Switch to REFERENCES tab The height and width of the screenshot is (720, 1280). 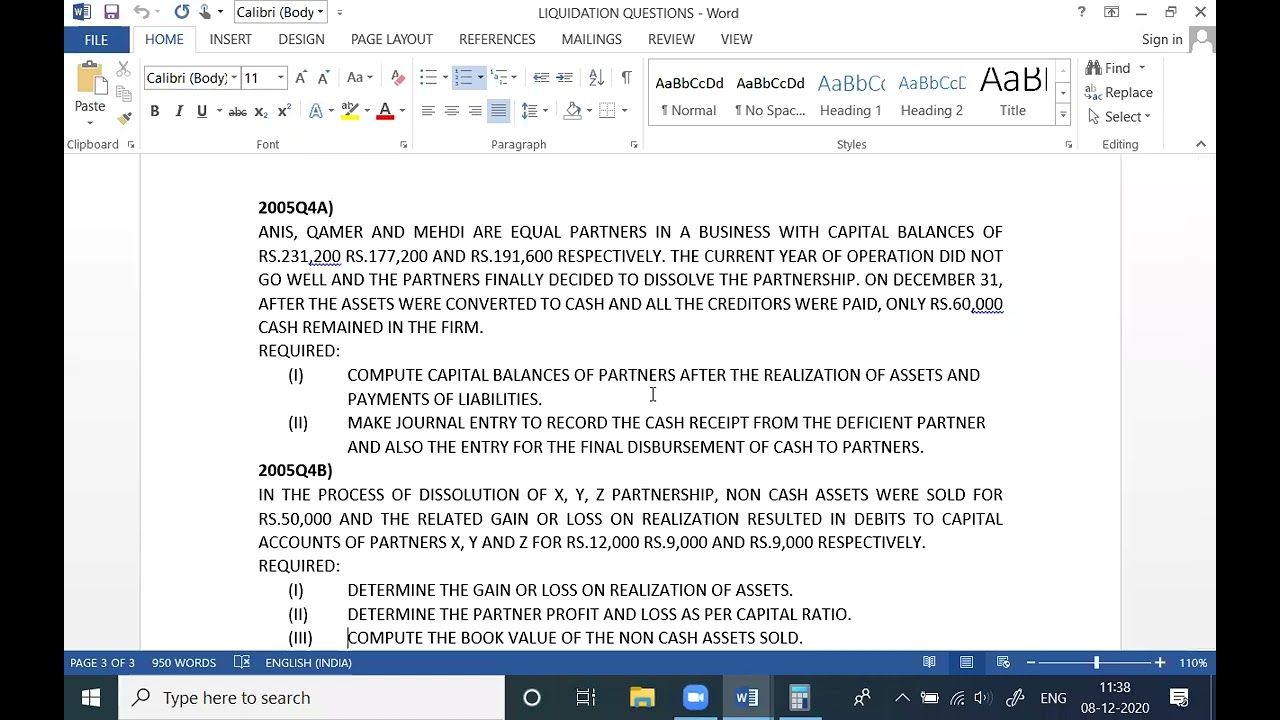tap(497, 39)
